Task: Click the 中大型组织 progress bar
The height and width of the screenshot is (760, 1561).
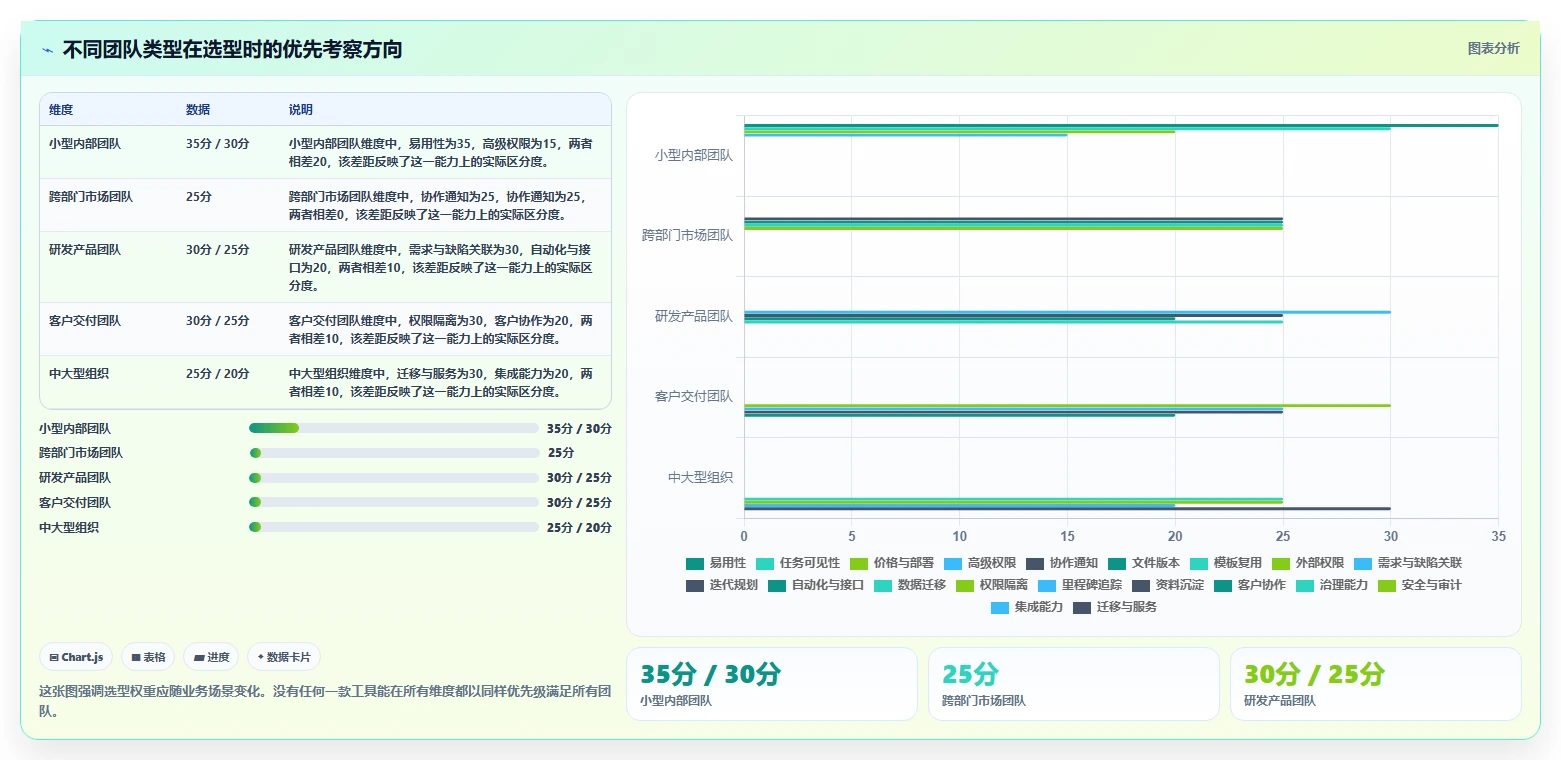Action: click(394, 527)
